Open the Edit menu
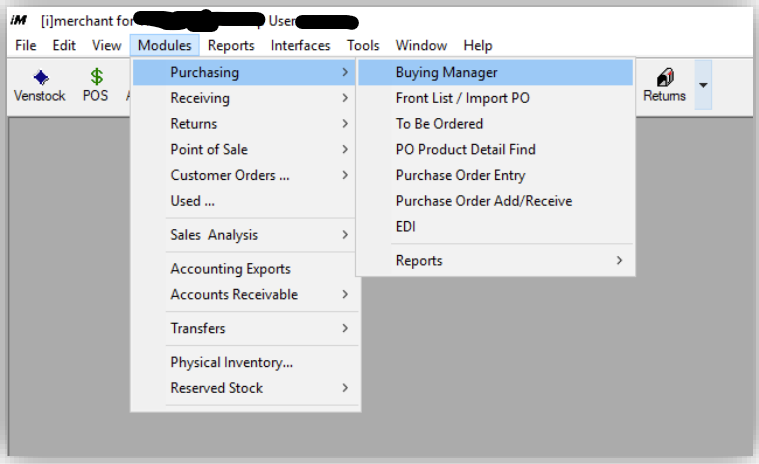 point(64,45)
